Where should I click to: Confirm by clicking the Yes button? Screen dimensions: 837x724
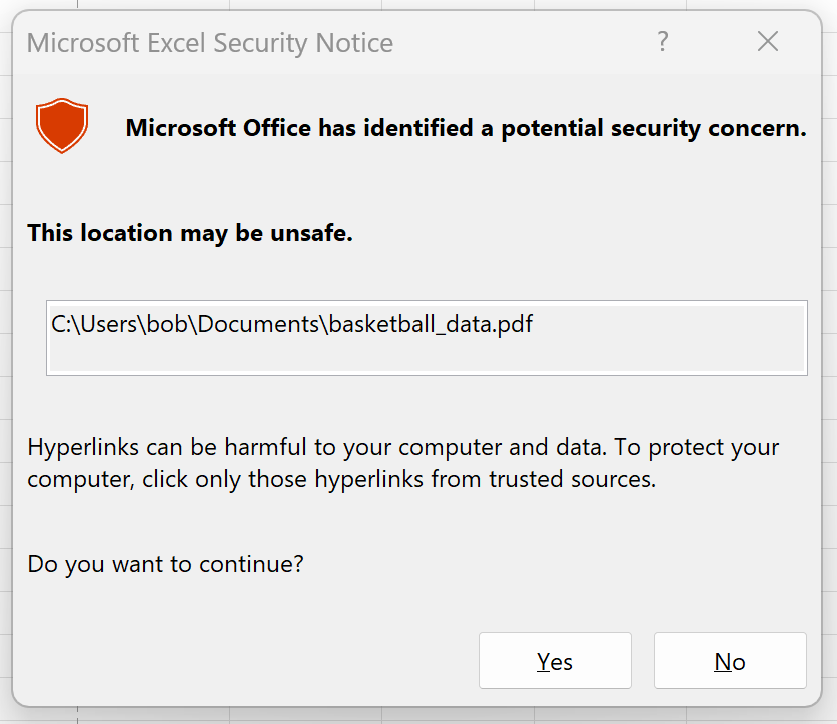[x=555, y=660]
